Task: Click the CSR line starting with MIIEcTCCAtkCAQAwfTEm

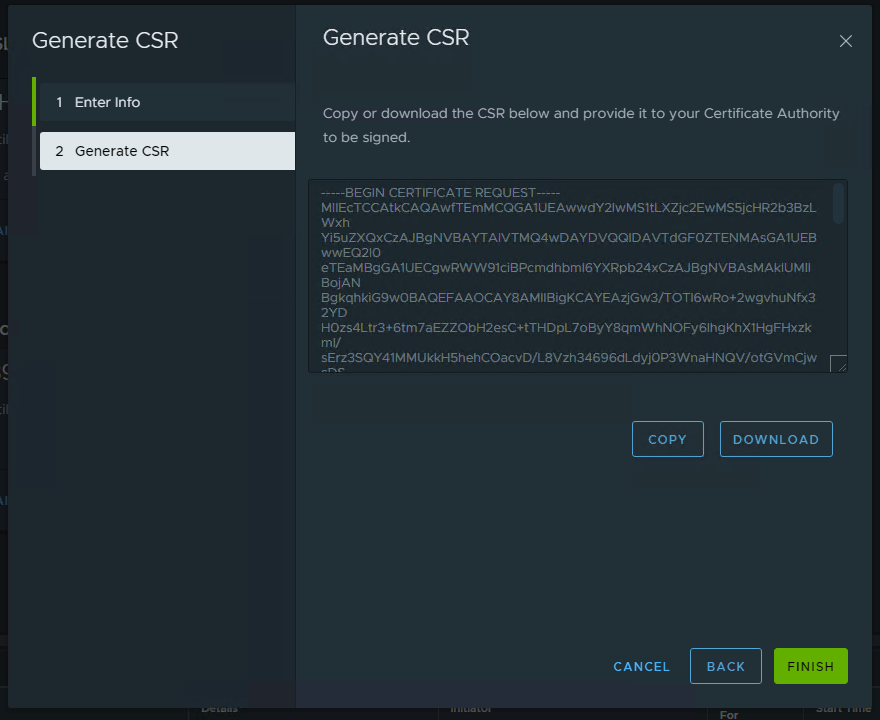Action: click(568, 207)
